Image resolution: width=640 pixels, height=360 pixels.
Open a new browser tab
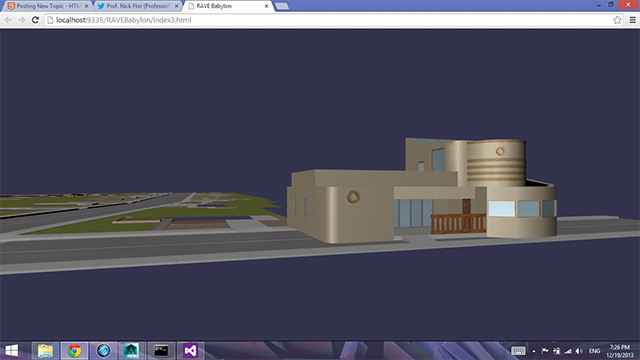point(282,6)
